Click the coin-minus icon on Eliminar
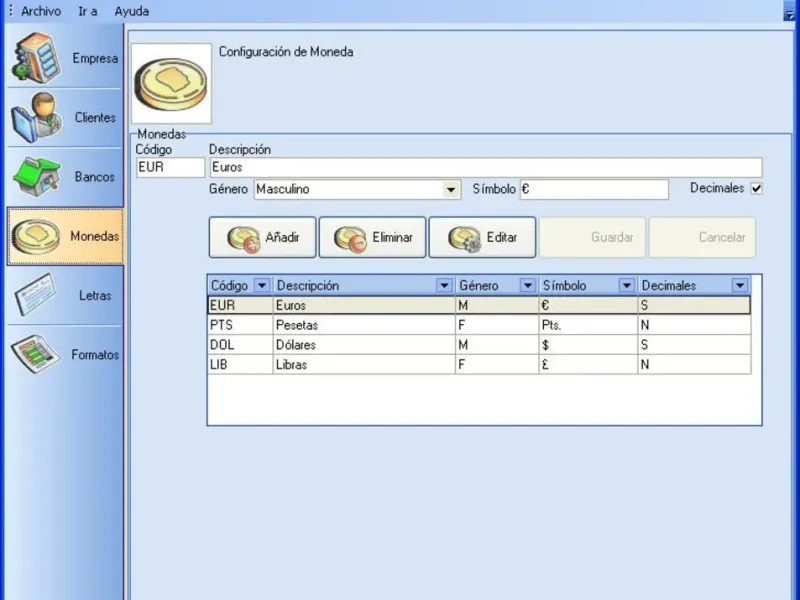 (350, 239)
